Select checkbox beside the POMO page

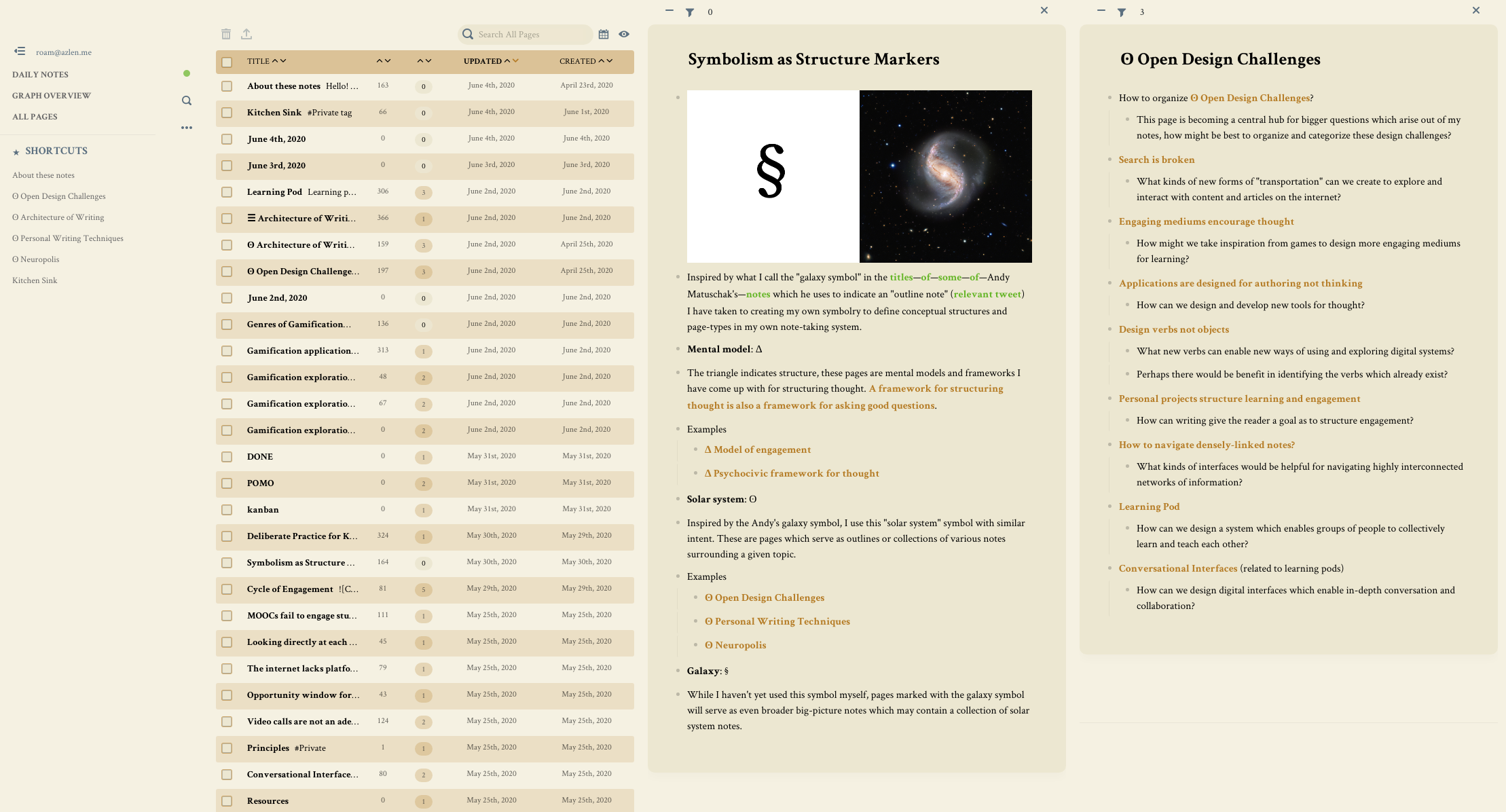coord(227,483)
